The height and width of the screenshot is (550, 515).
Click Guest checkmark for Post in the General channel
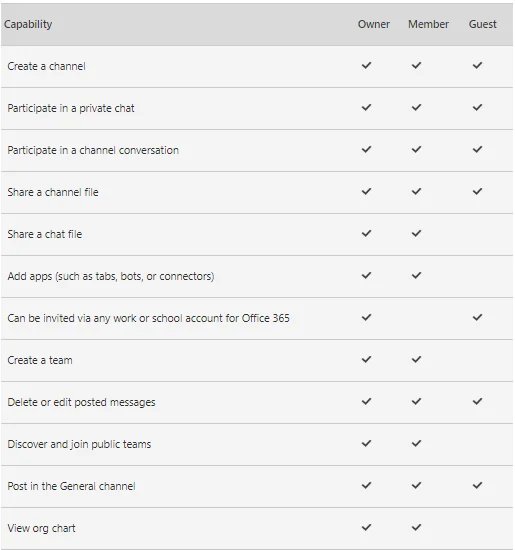click(477, 485)
